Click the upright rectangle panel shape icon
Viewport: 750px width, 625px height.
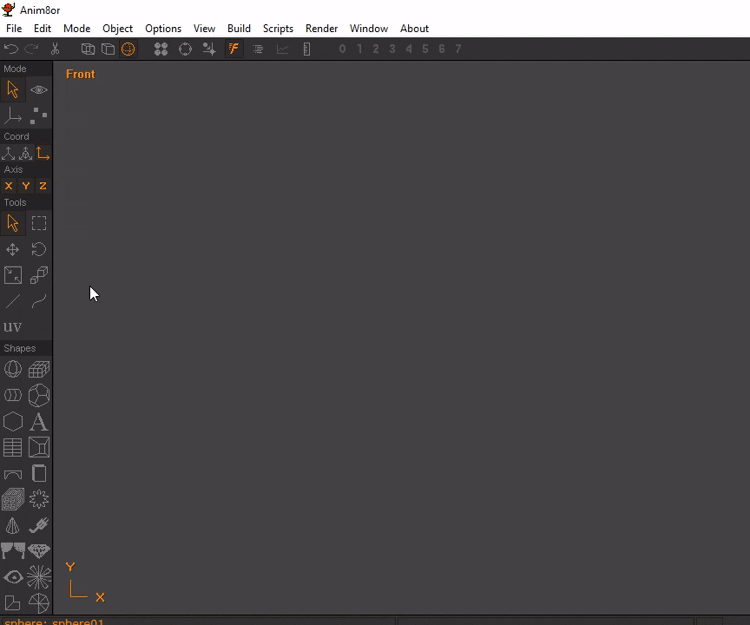pyautogui.click(x=39, y=474)
